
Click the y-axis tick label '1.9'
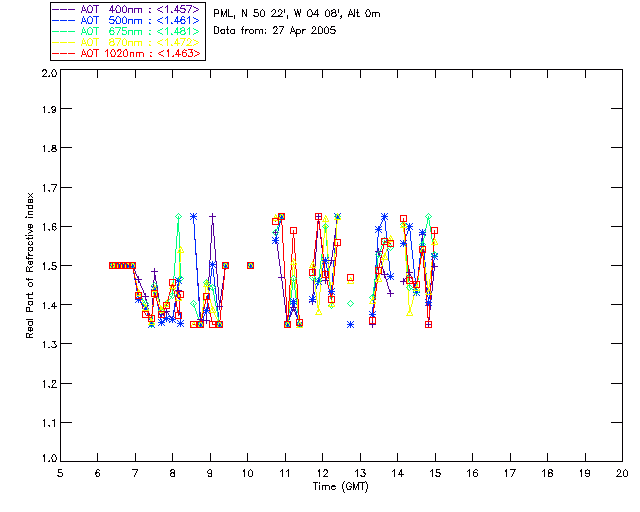click(x=49, y=109)
